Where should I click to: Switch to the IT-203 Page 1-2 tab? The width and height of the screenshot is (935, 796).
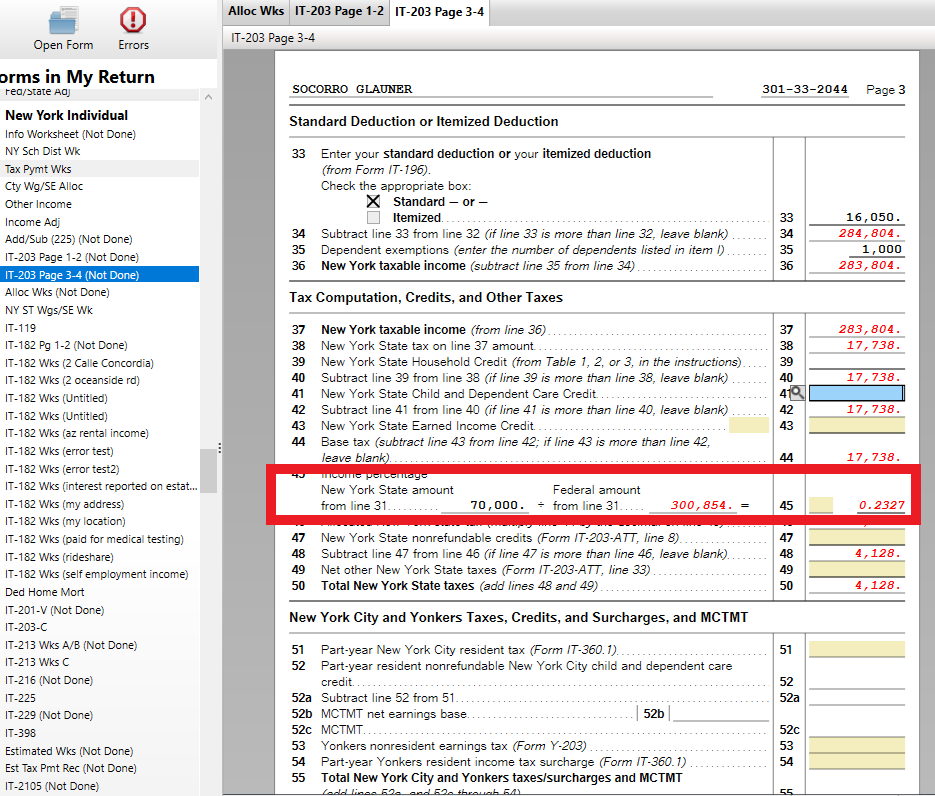click(338, 11)
